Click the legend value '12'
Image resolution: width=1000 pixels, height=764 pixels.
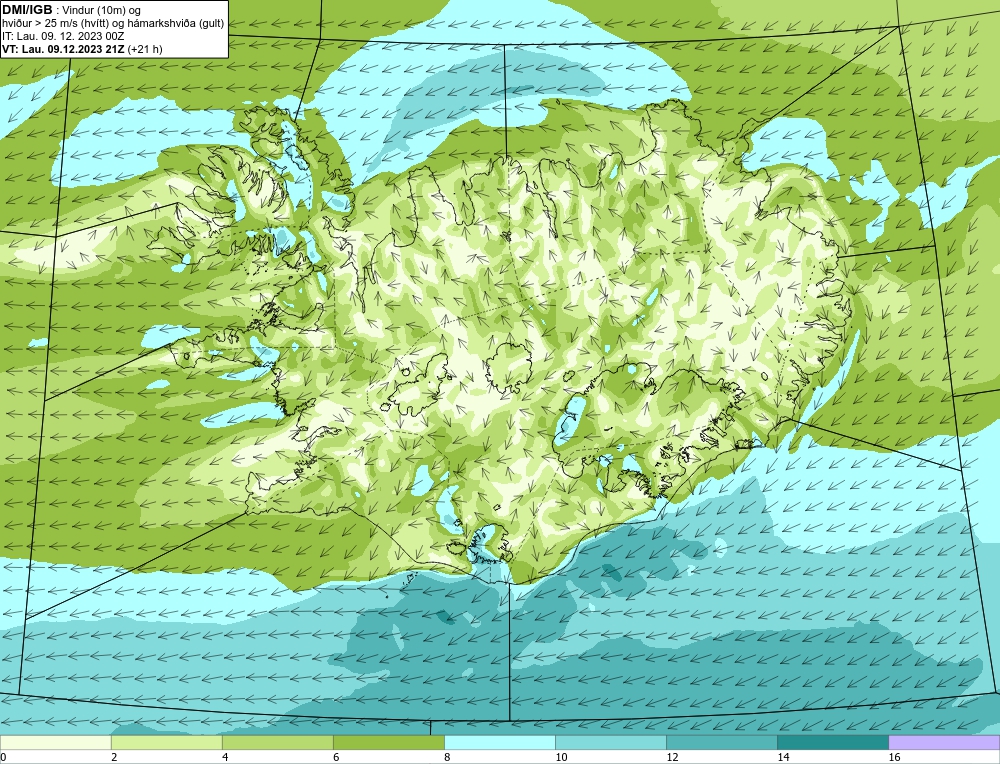click(x=672, y=757)
